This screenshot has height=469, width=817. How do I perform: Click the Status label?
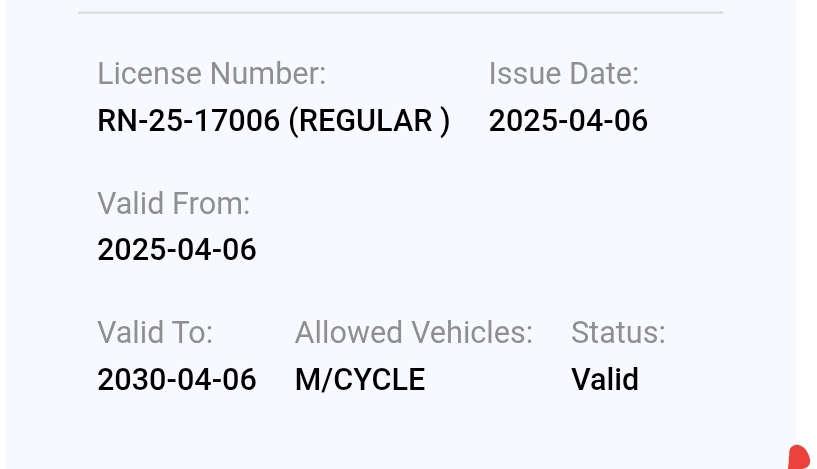click(618, 332)
